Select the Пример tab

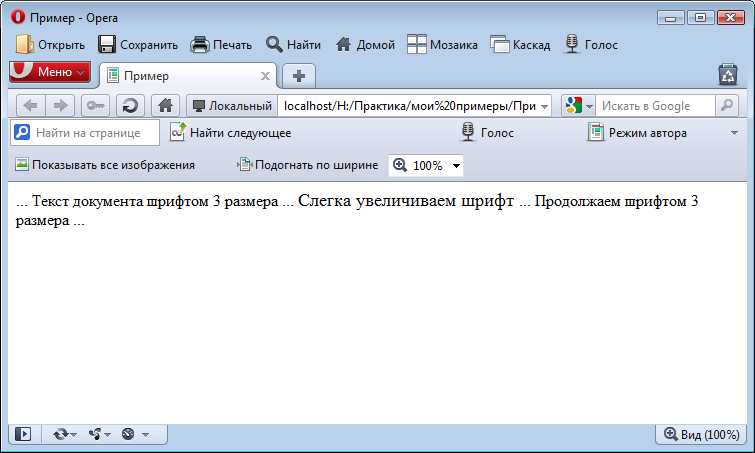188,76
